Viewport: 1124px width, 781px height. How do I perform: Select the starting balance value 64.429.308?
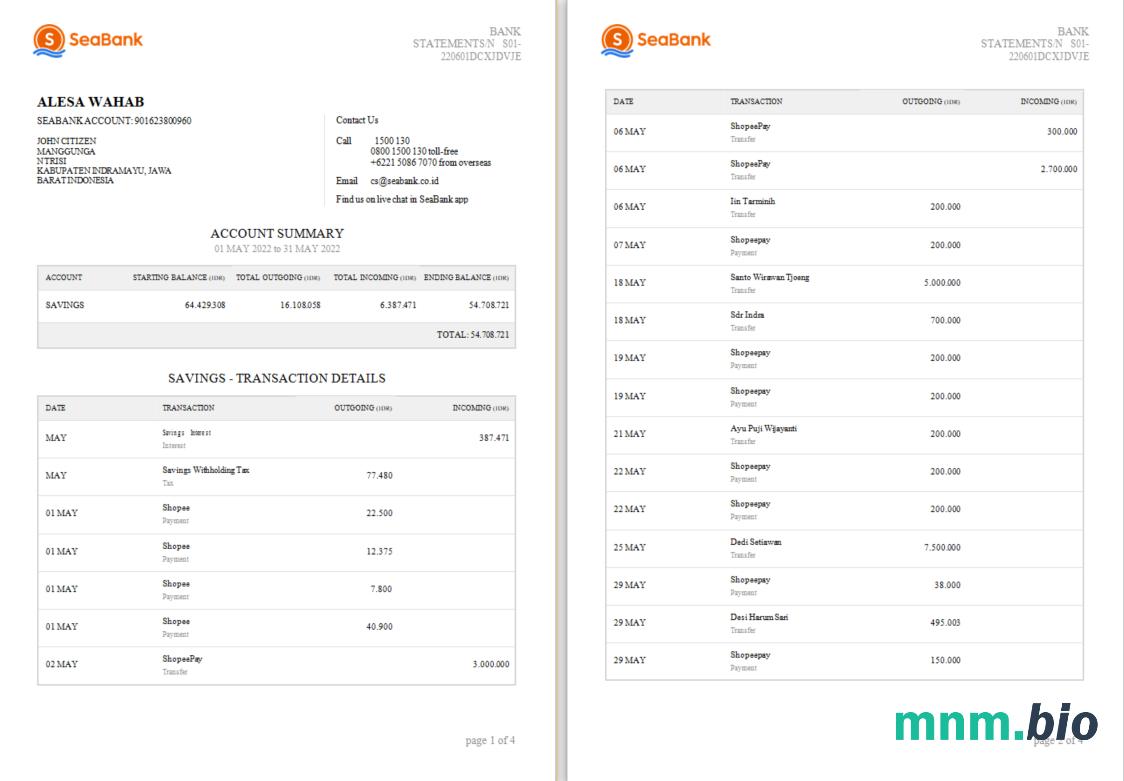[205, 305]
